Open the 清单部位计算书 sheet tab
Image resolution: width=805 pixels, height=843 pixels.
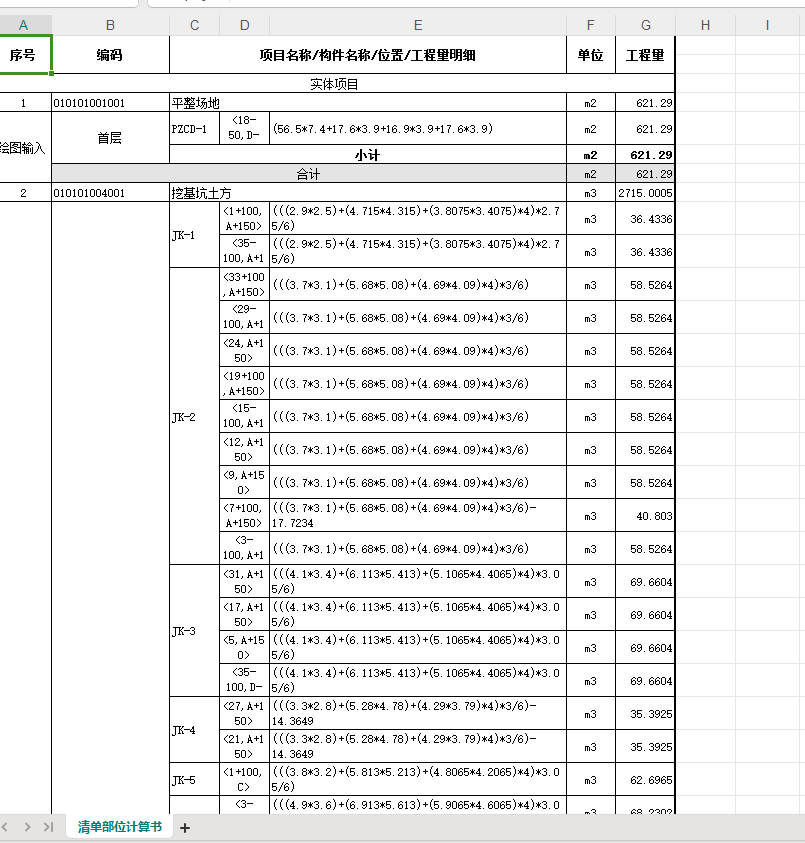(x=119, y=827)
